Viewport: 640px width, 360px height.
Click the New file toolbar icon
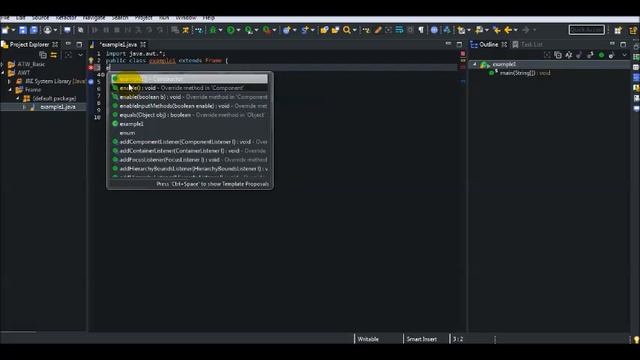click(5, 30)
